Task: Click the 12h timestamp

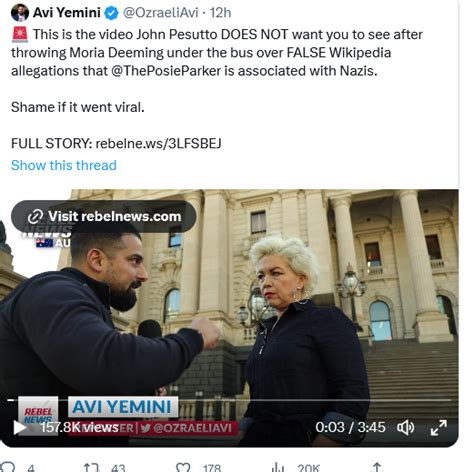Action: coord(220,13)
